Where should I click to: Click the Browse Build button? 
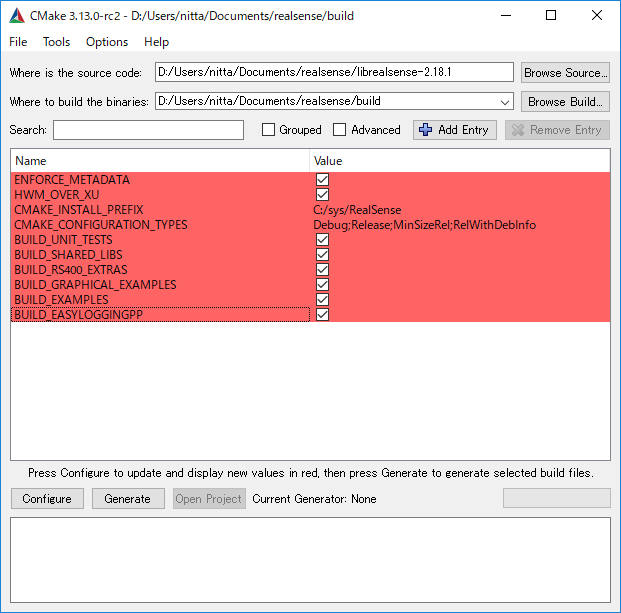566,101
